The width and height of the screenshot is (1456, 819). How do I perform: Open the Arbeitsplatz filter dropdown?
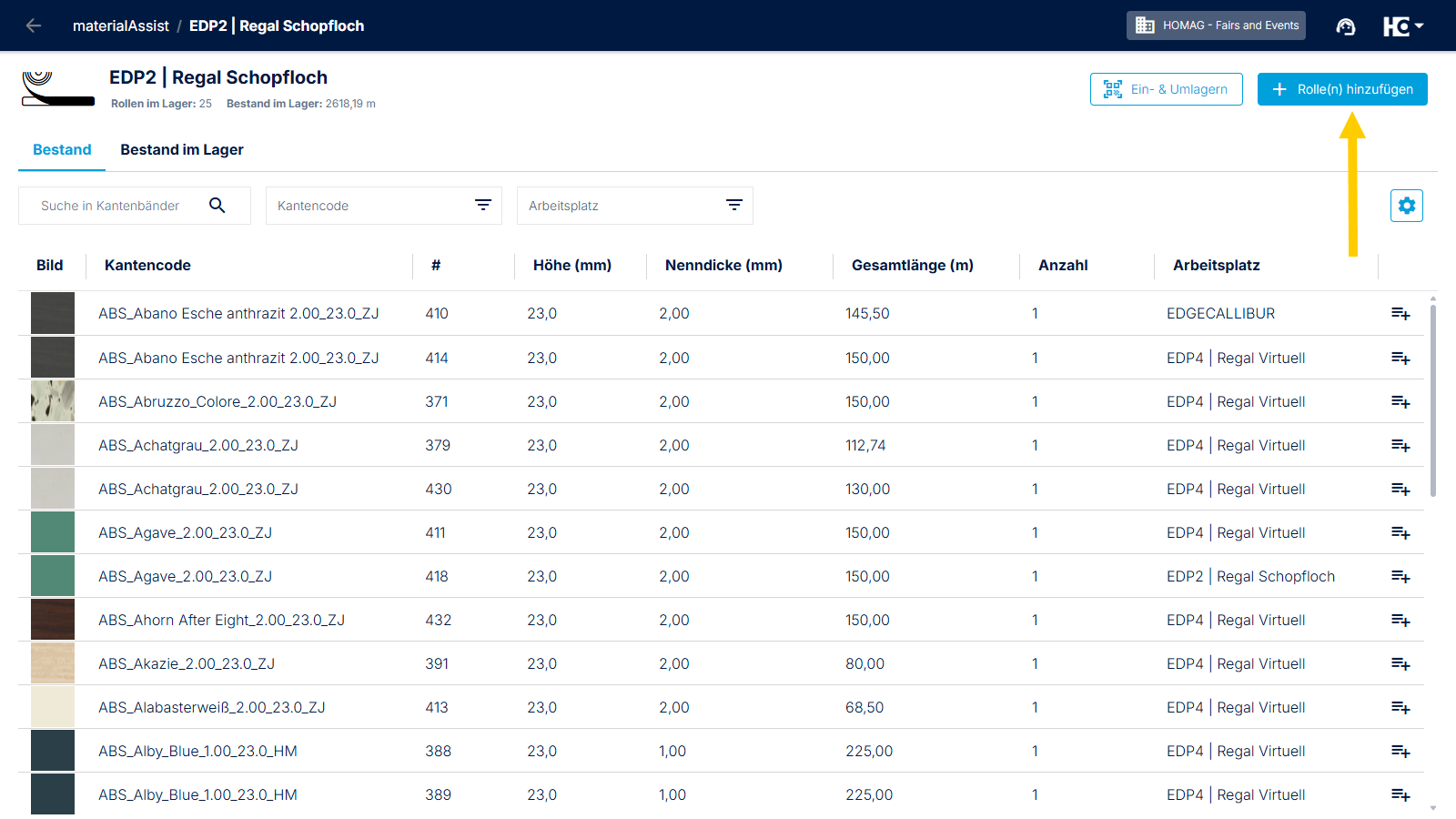click(635, 206)
